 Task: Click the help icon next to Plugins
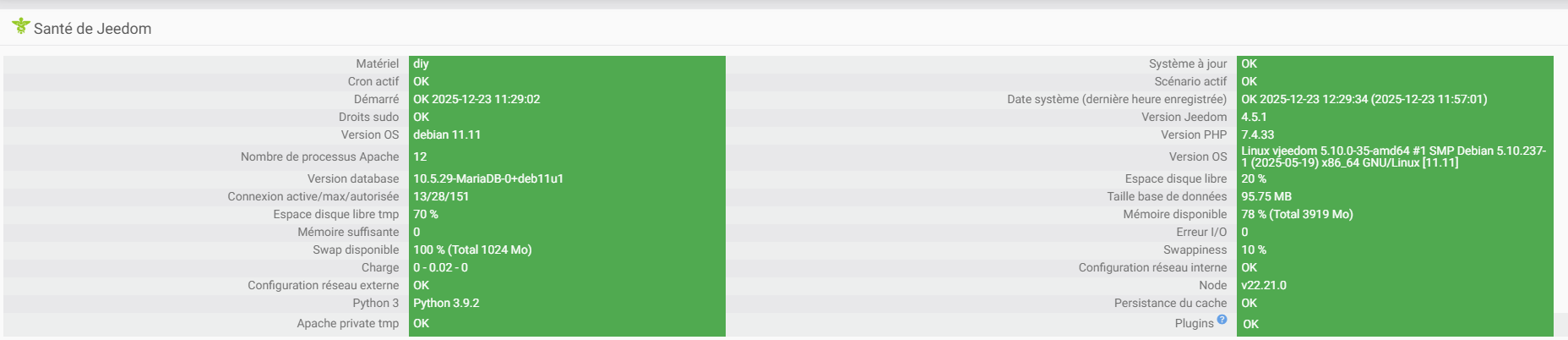click(x=1222, y=320)
